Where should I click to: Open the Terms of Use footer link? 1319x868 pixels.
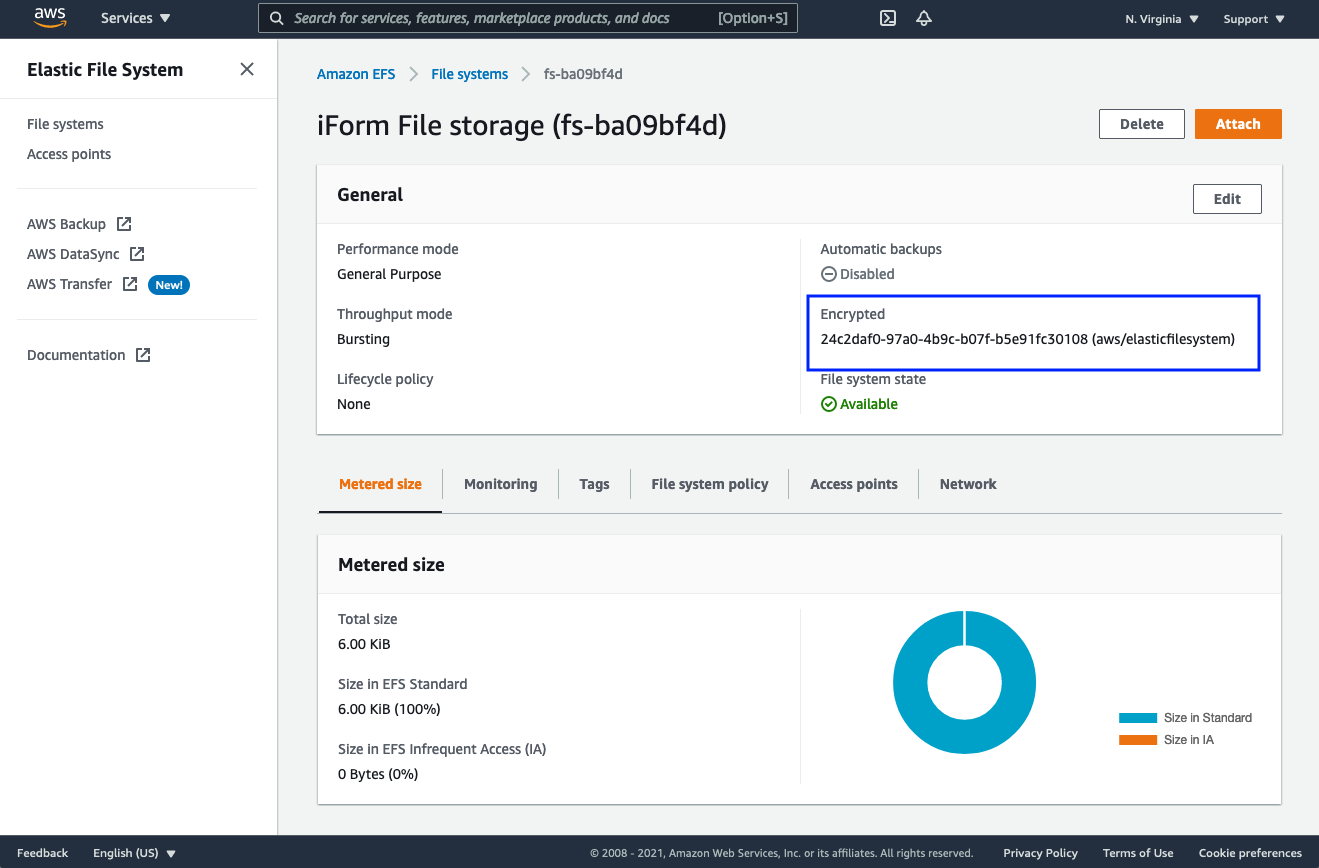(1138, 853)
